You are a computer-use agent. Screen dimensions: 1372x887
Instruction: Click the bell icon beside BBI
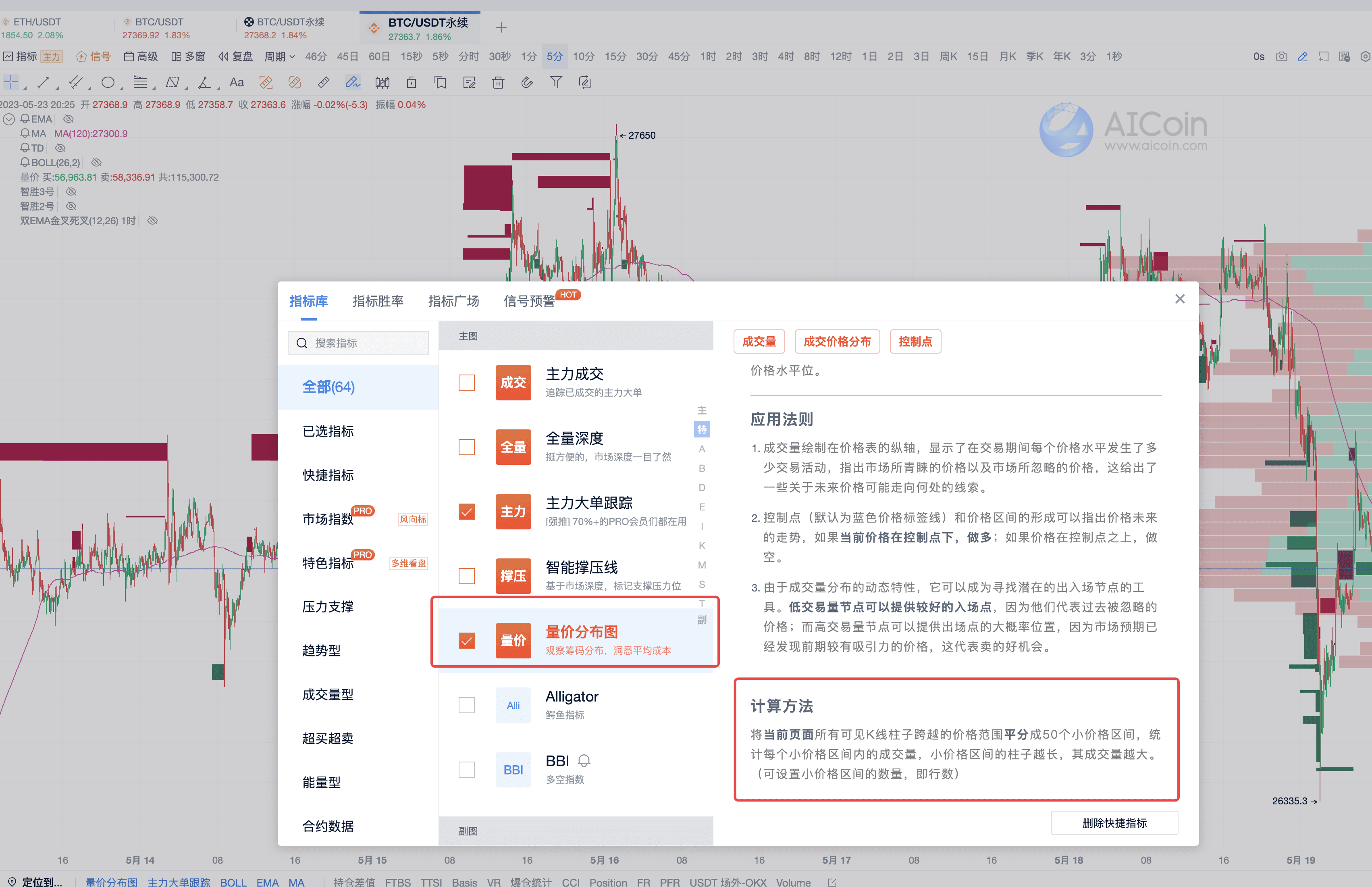pyautogui.click(x=584, y=761)
